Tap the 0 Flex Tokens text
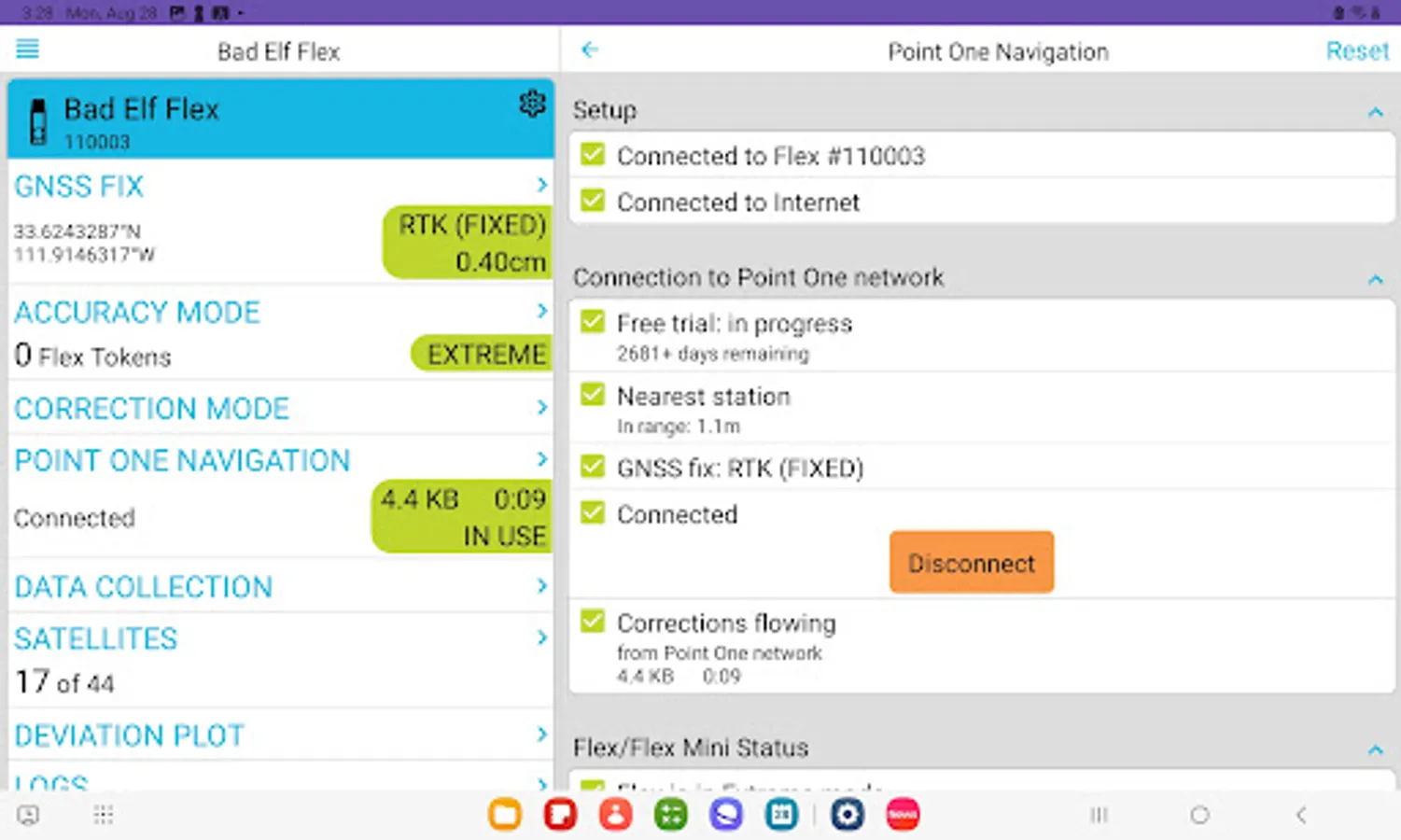 click(92, 356)
